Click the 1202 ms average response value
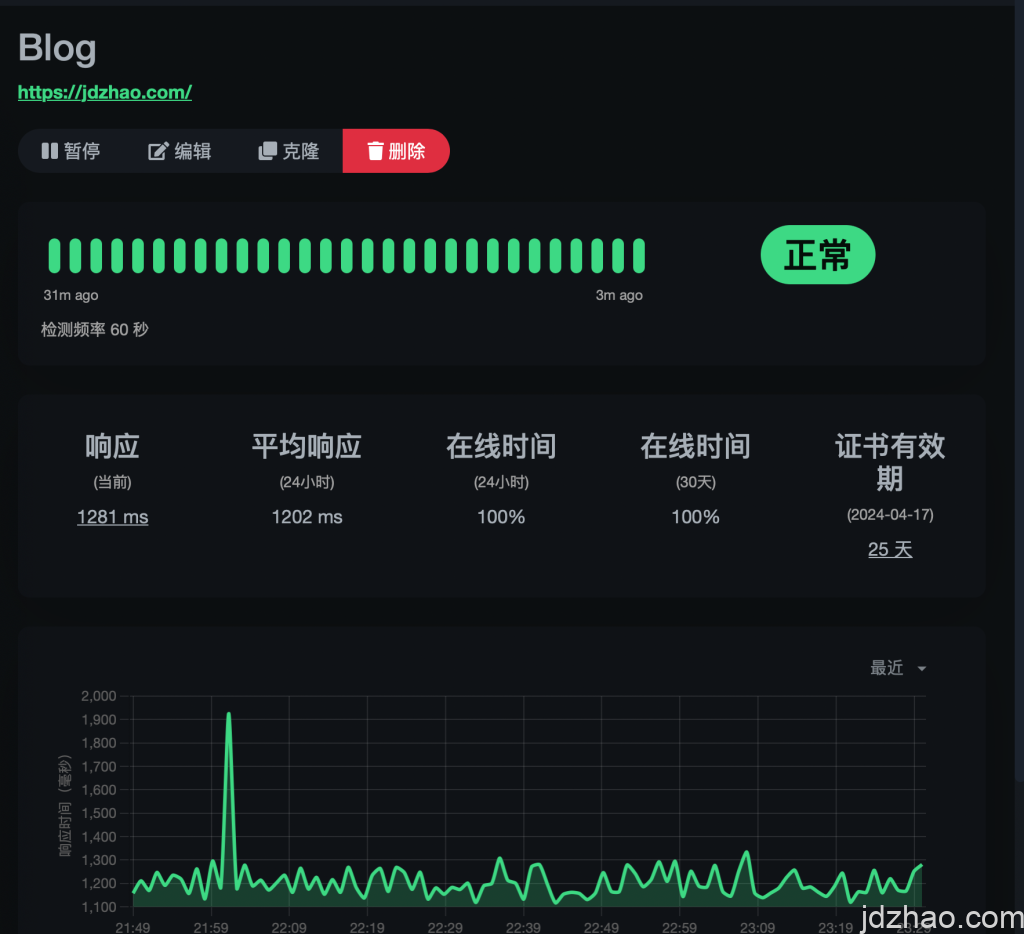Image resolution: width=1024 pixels, height=934 pixels. [x=307, y=517]
